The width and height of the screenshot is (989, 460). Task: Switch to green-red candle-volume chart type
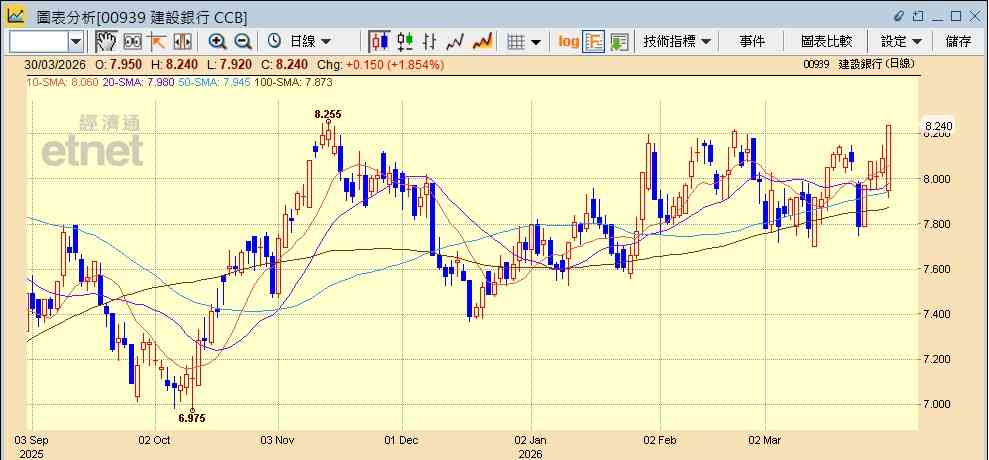pyautogui.click(x=406, y=42)
